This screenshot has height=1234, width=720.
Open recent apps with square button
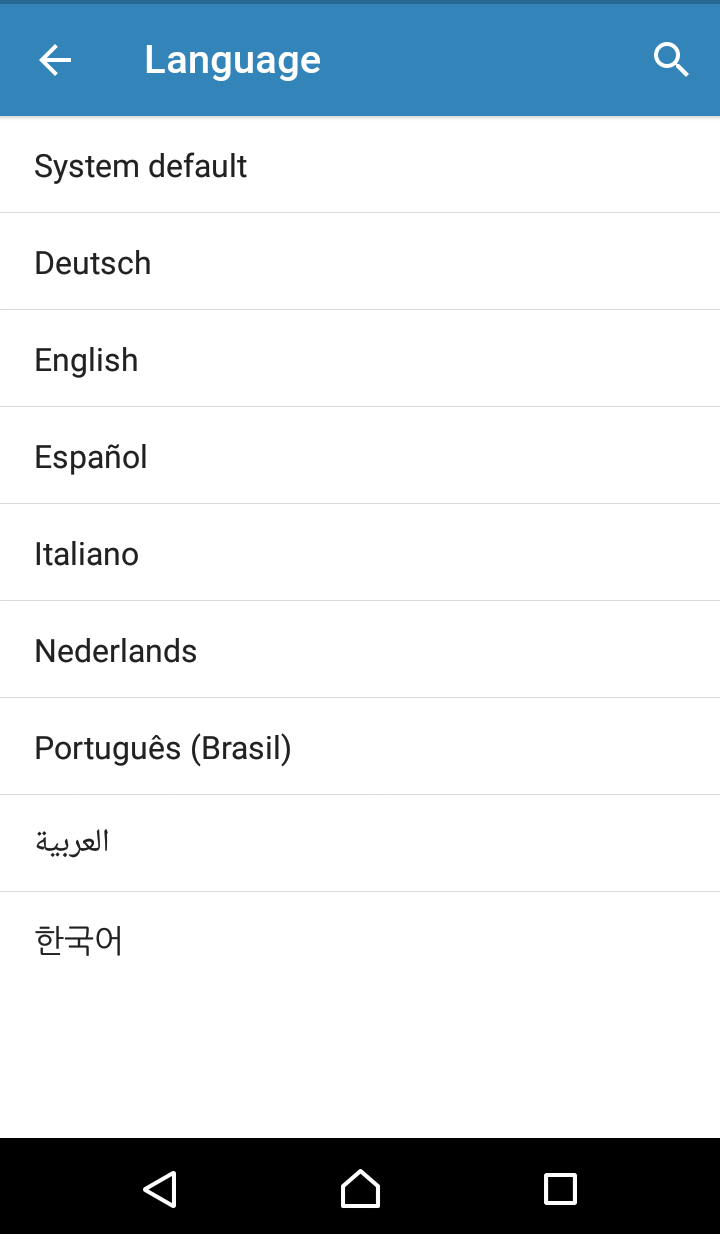click(560, 1189)
